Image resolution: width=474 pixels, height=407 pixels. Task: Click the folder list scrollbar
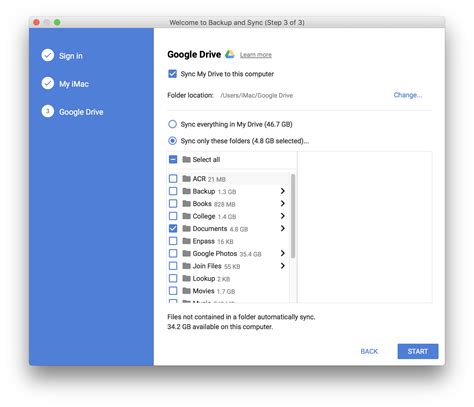[x=293, y=216]
